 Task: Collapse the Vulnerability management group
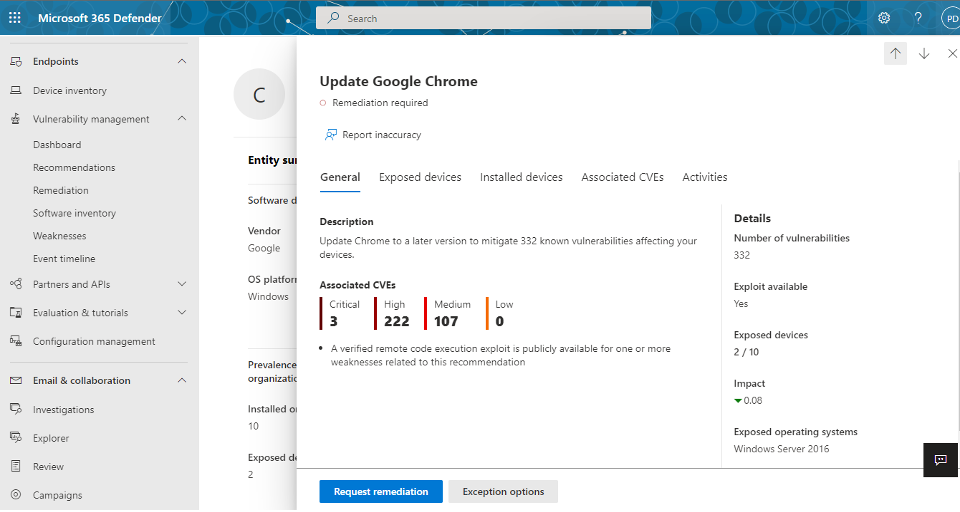click(182, 118)
